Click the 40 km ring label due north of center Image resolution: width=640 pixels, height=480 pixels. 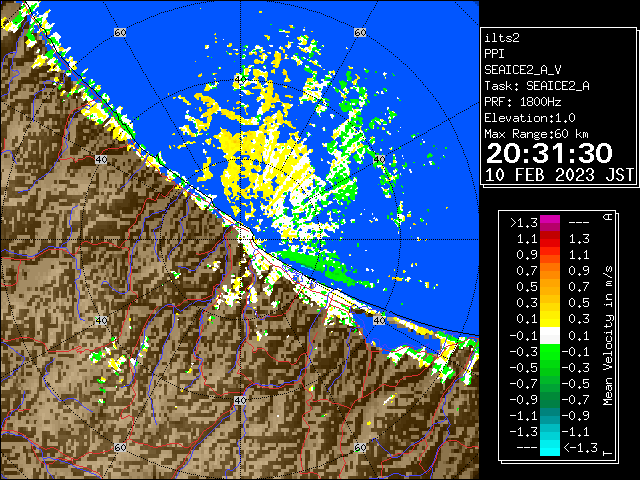pos(240,79)
